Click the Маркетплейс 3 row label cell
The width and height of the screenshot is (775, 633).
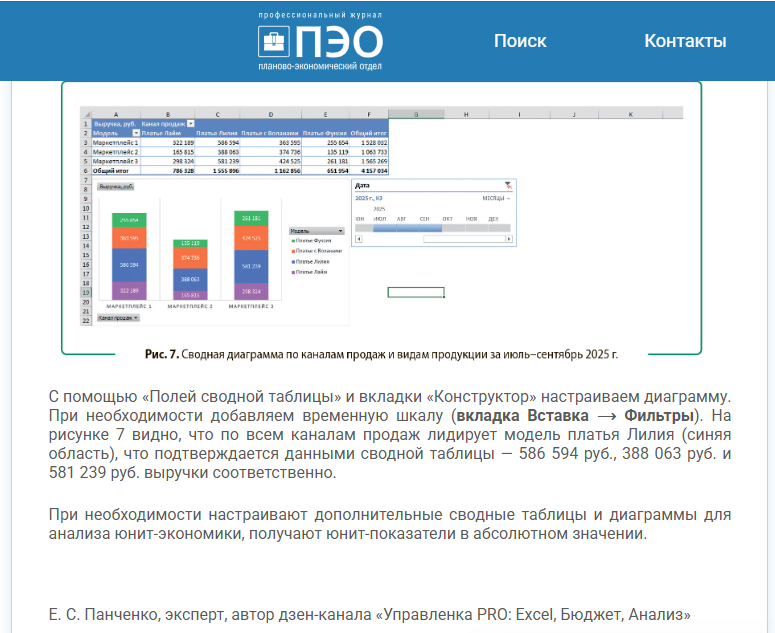click(116, 161)
